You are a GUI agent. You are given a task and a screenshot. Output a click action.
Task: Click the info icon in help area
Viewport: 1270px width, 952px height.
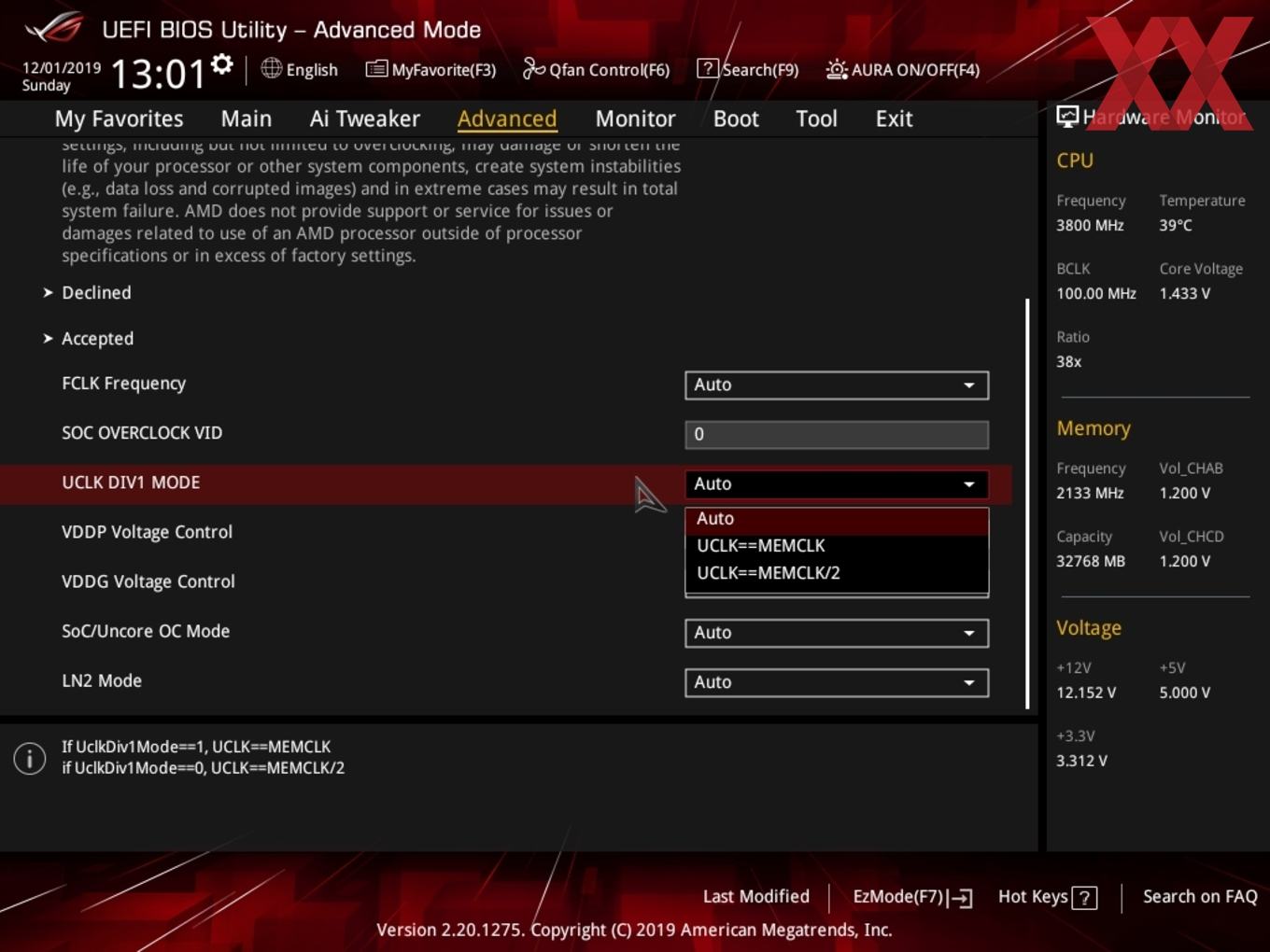30,758
